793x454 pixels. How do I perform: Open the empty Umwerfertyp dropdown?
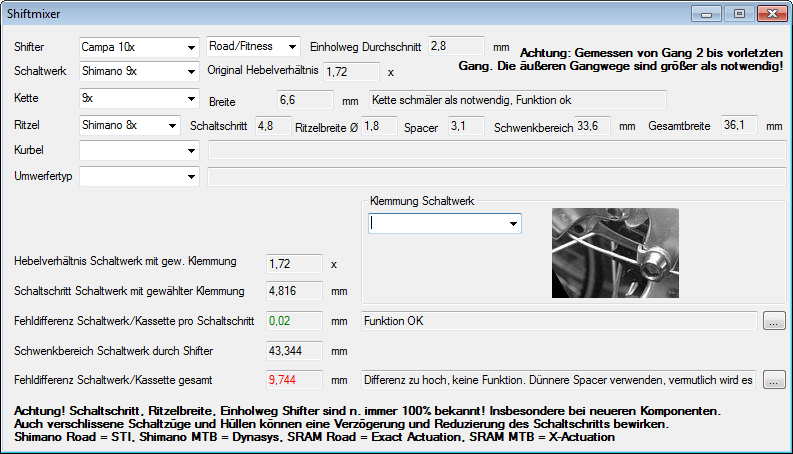[x=138, y=176]
